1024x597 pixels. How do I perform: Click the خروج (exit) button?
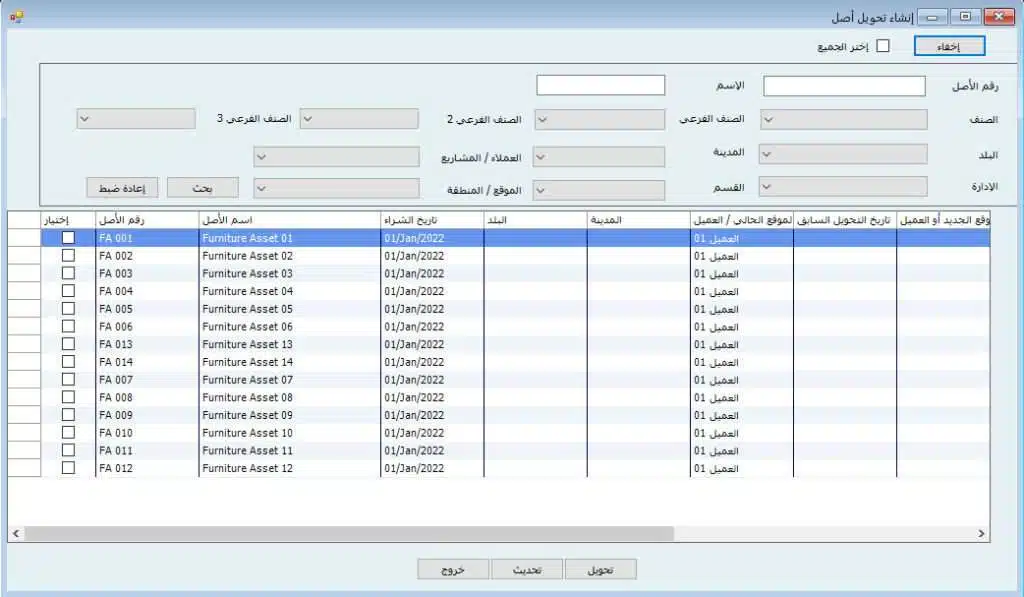coord(454,569)
